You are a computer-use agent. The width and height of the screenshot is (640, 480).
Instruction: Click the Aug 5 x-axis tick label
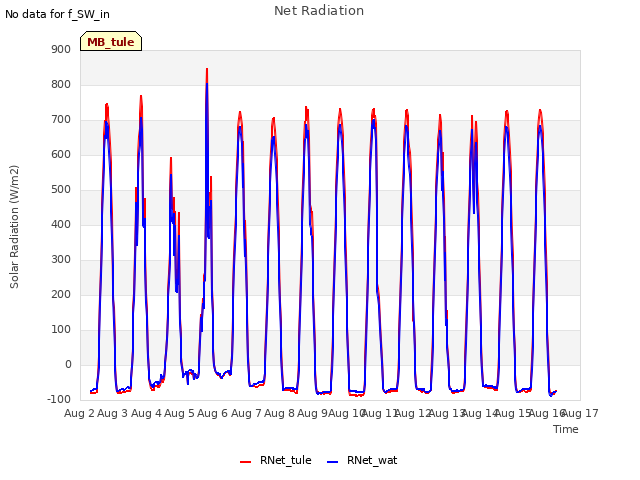[179, 413]
